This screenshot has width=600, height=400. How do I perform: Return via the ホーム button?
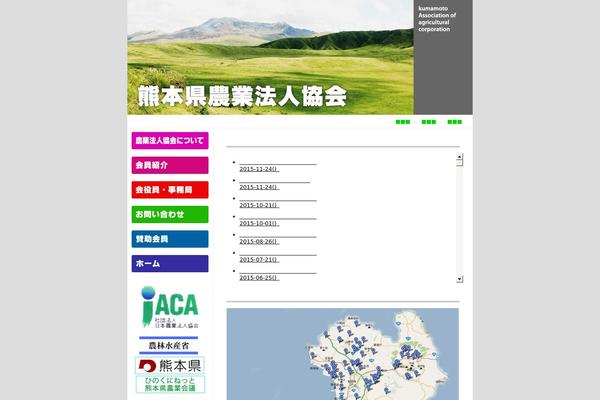pos(170,264)
